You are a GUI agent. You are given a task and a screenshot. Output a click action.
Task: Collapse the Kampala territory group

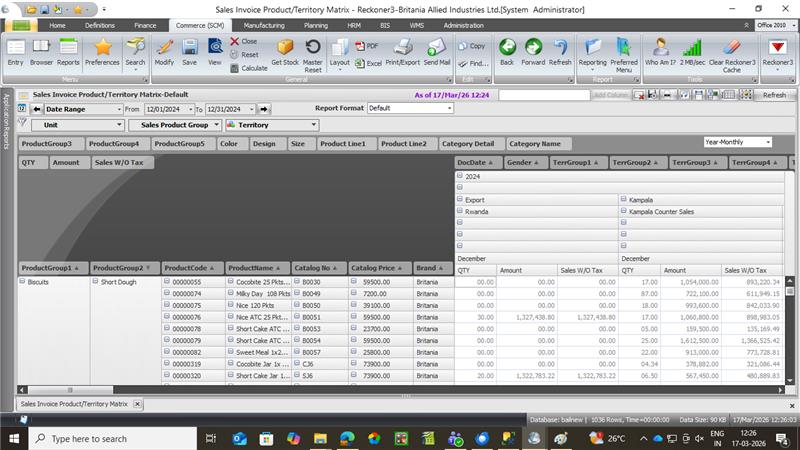(624, 200)
